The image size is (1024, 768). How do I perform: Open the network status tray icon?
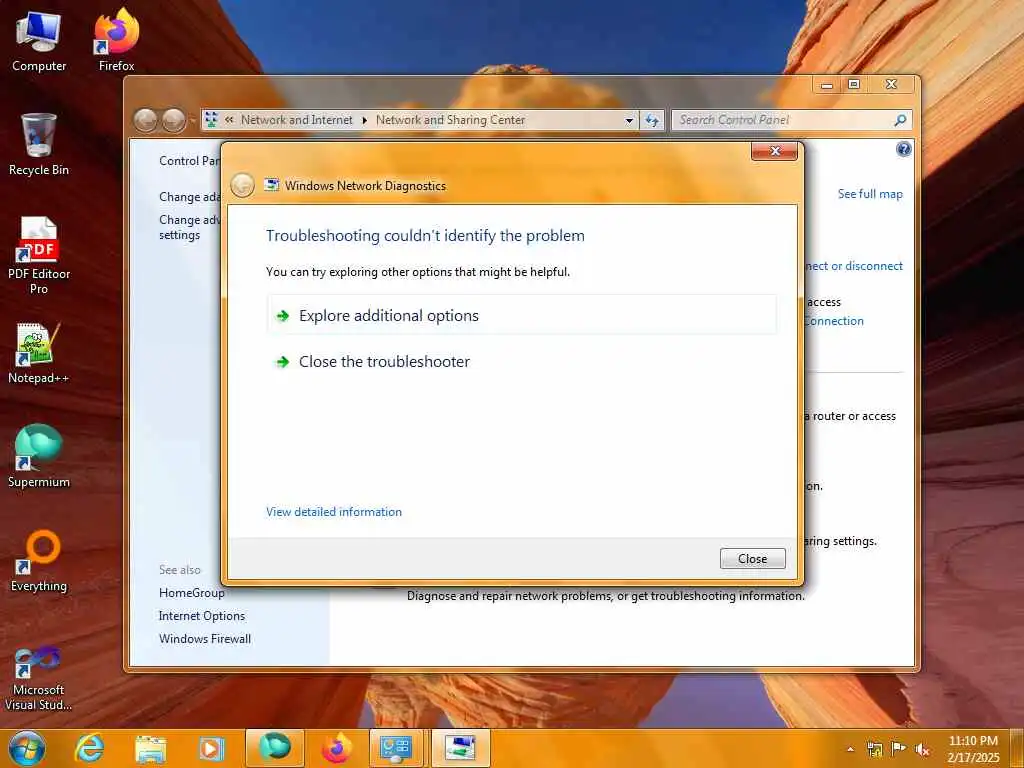coord(874,749)
